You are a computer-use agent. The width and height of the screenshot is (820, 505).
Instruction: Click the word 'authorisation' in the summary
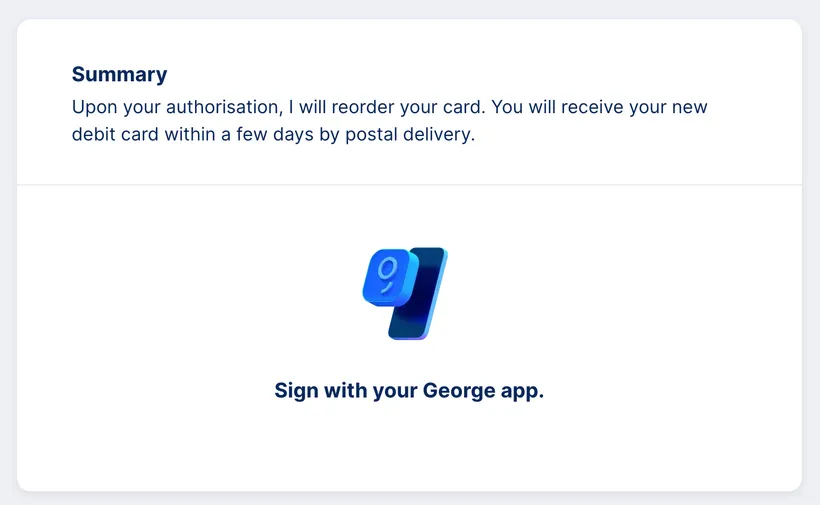click(224, 107)
